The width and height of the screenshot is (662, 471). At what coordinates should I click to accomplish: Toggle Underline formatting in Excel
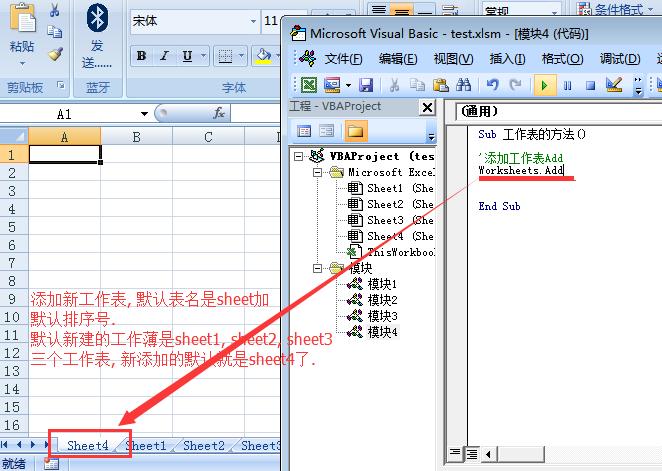tap(187, 56)
